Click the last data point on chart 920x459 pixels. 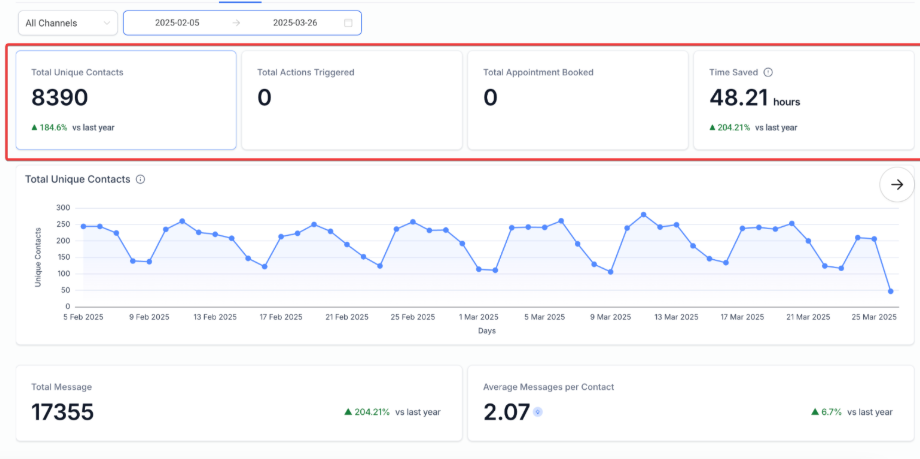tap(890, 291)
